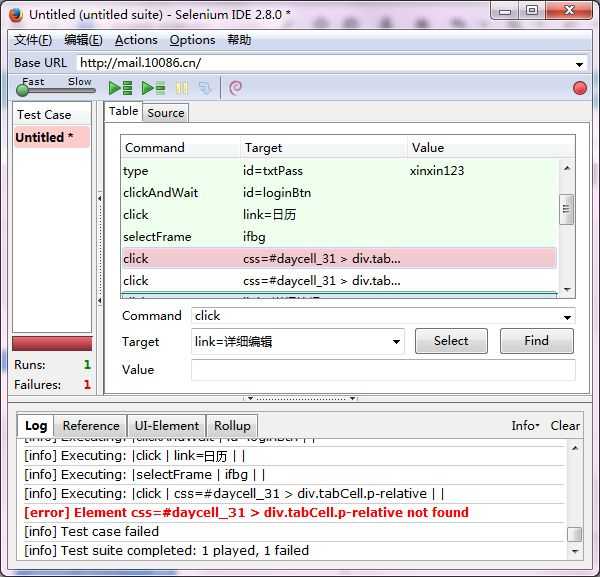This screenshot has width=600, height=577.
Task: Open the Log tab
Action: click(x=36, y=425)
